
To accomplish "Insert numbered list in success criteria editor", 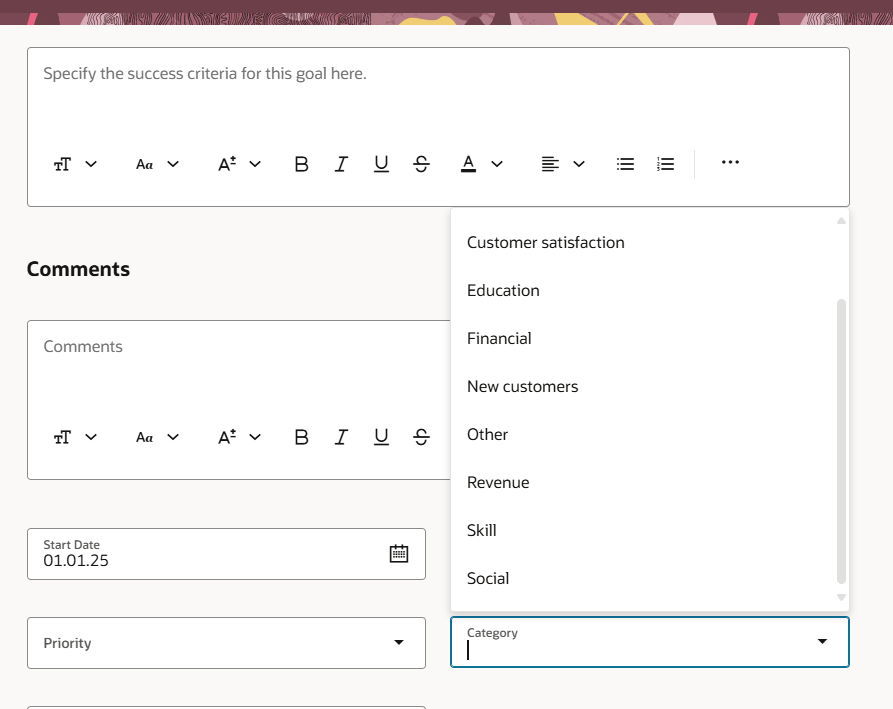I will [665, 164].
